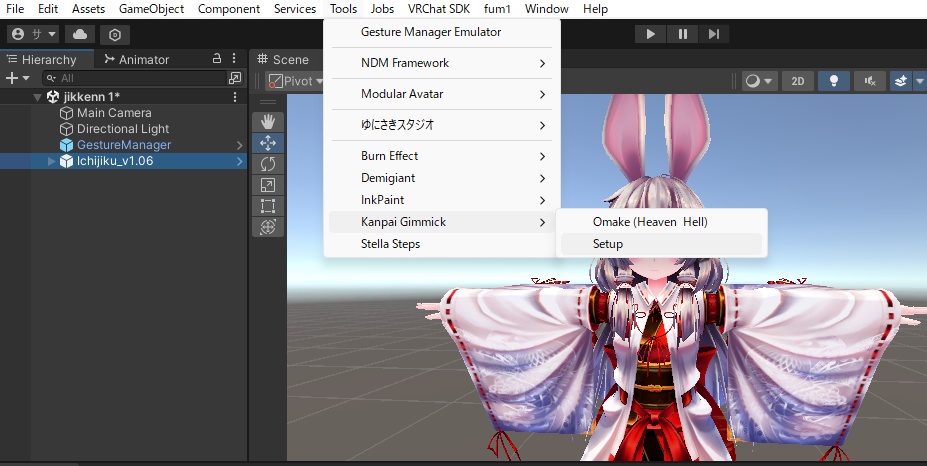
Task: Select the Hand view tool
Action: [268, 122]
